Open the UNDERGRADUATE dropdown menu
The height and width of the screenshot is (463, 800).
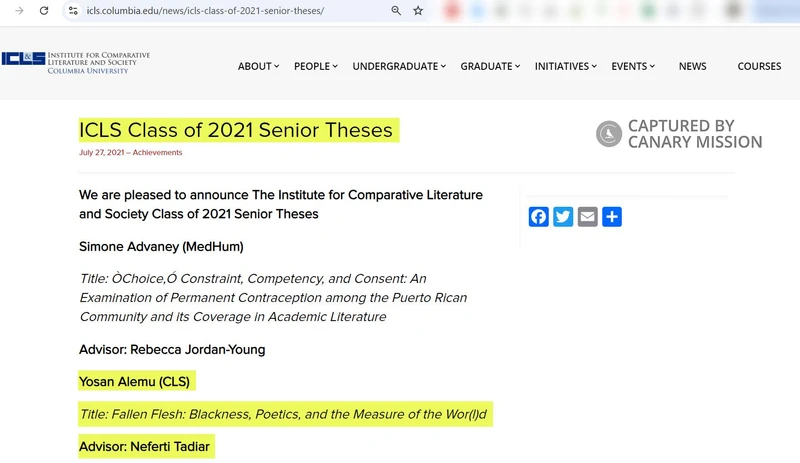click(x=399, y=66)
